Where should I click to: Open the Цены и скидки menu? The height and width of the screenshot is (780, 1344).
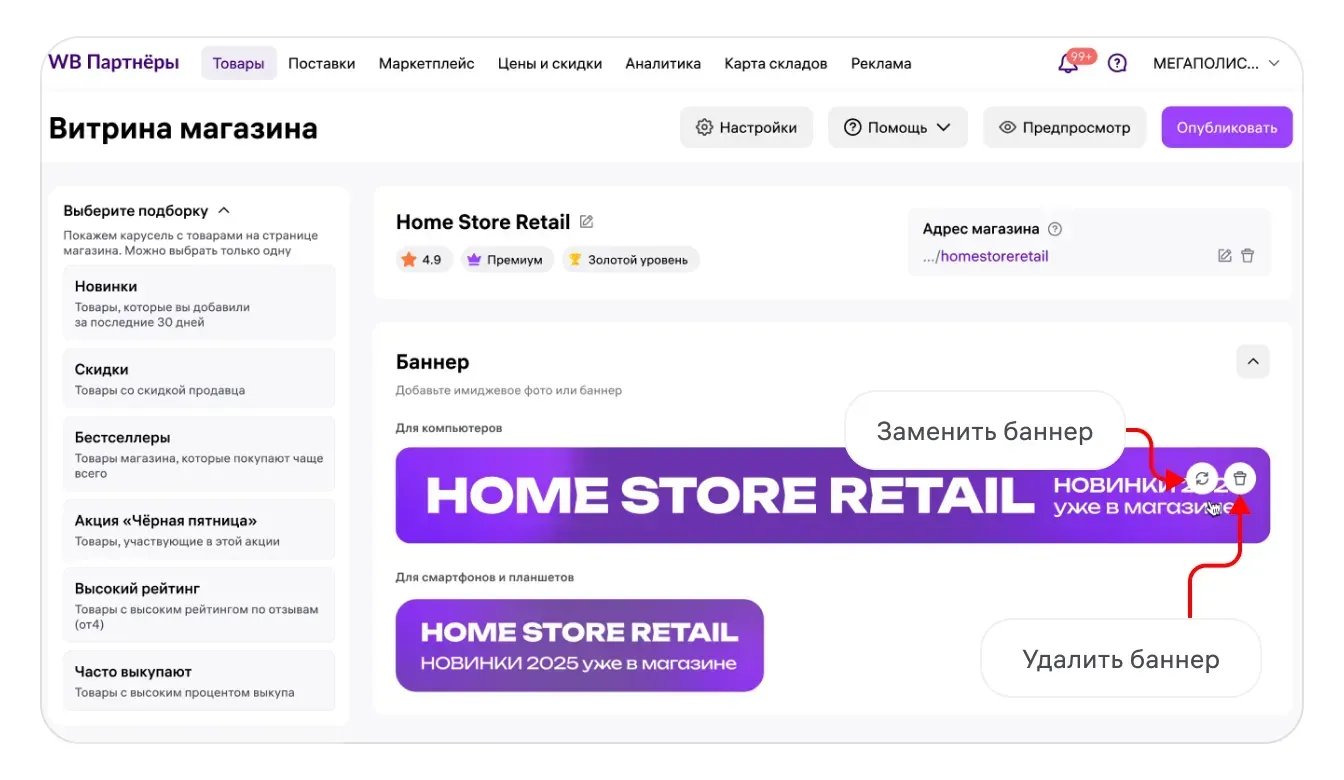(x=550, y=64)
